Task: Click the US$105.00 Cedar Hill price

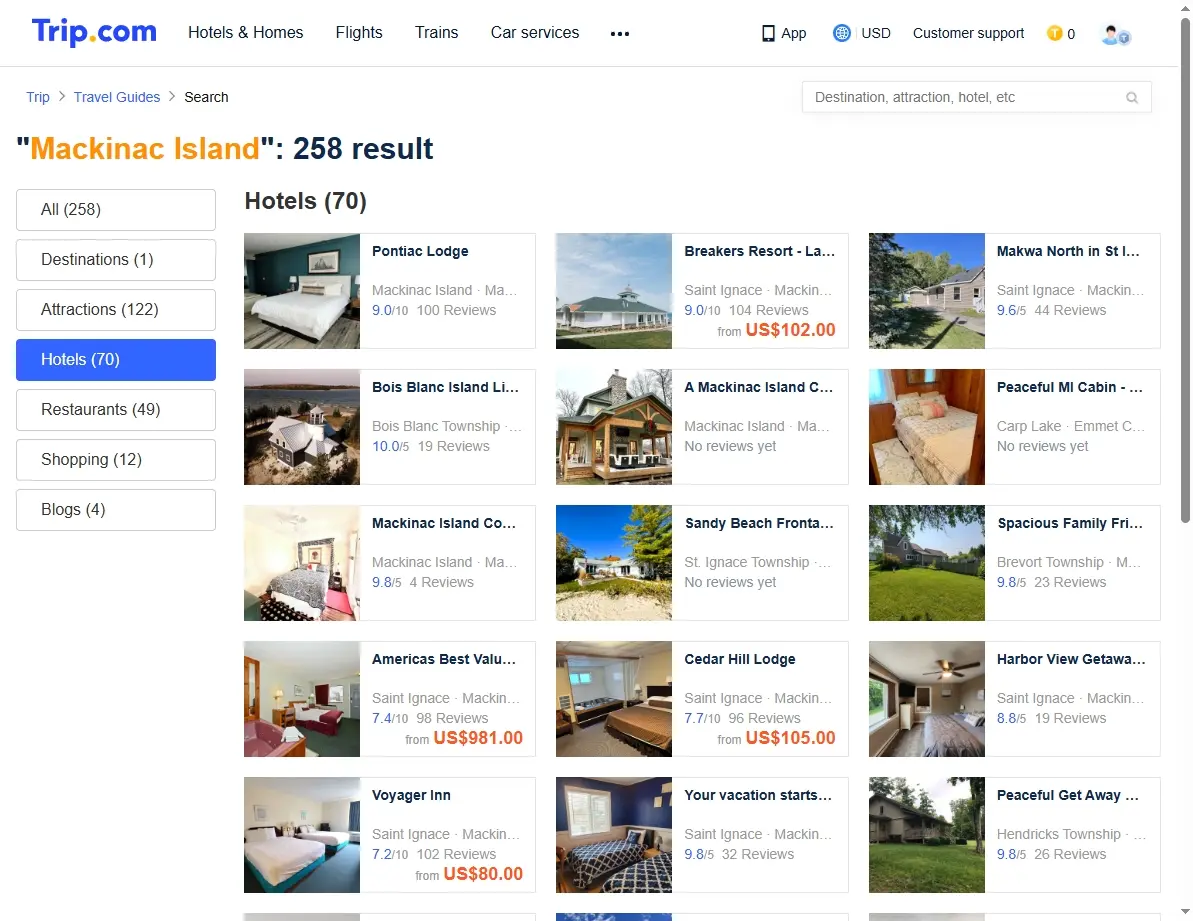Action: click(x=791, y=738)
